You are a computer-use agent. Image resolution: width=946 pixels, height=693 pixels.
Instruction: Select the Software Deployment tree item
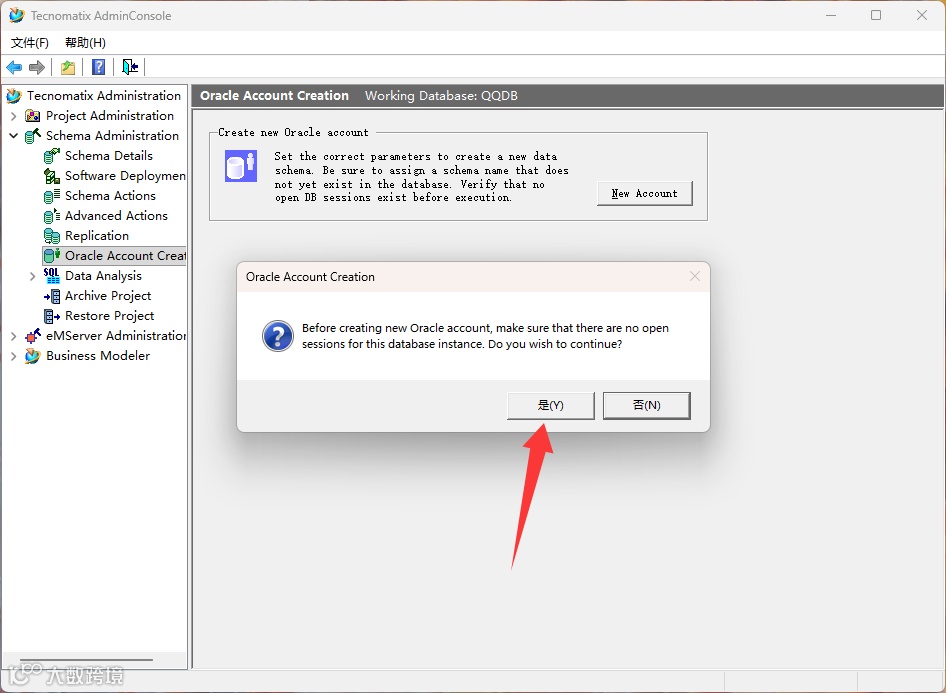(x=125, y=176)
